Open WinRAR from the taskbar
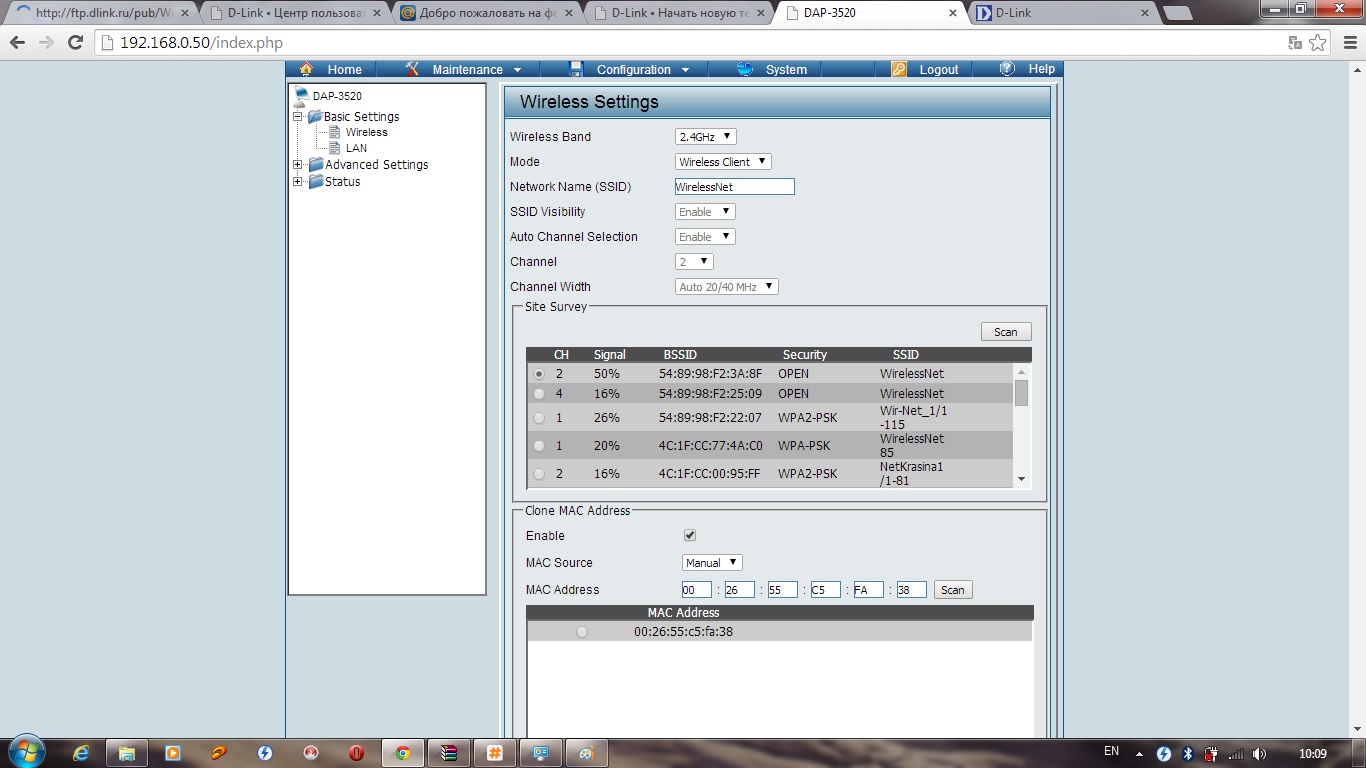Viewport: 1366px width, 768px height. (449, 753)
